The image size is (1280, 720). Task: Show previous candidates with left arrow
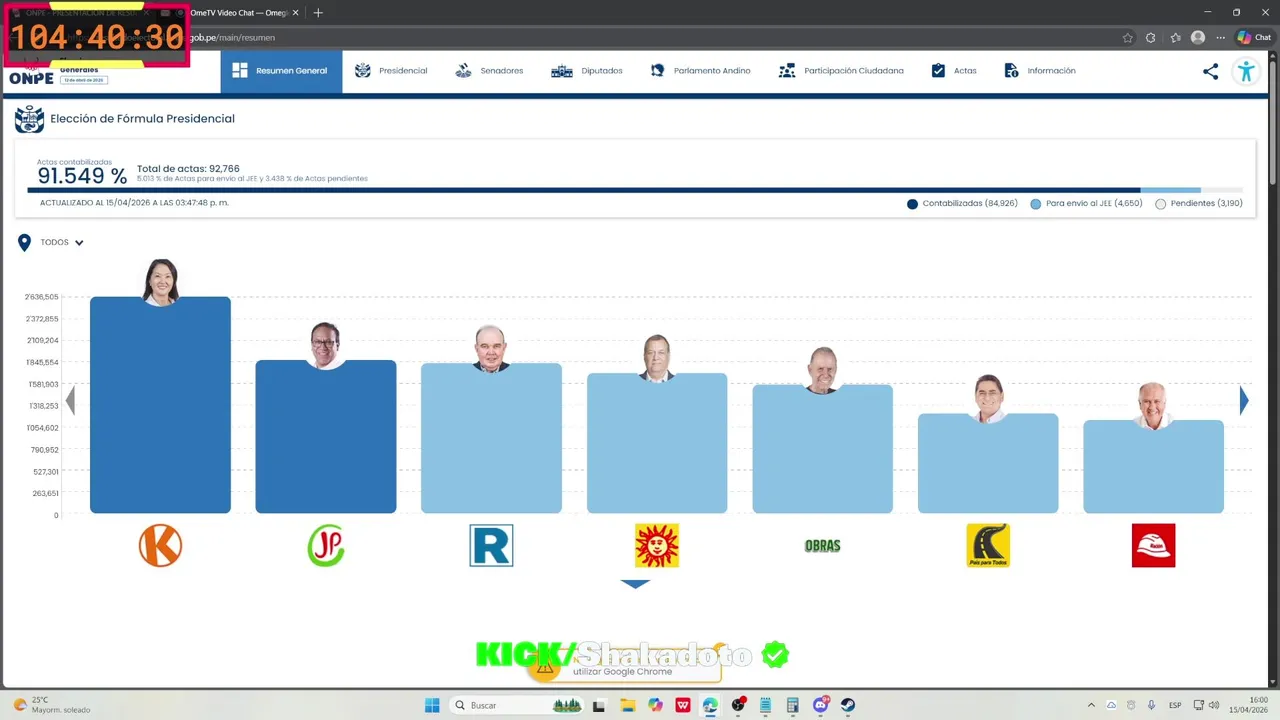[x=70, y=400]
